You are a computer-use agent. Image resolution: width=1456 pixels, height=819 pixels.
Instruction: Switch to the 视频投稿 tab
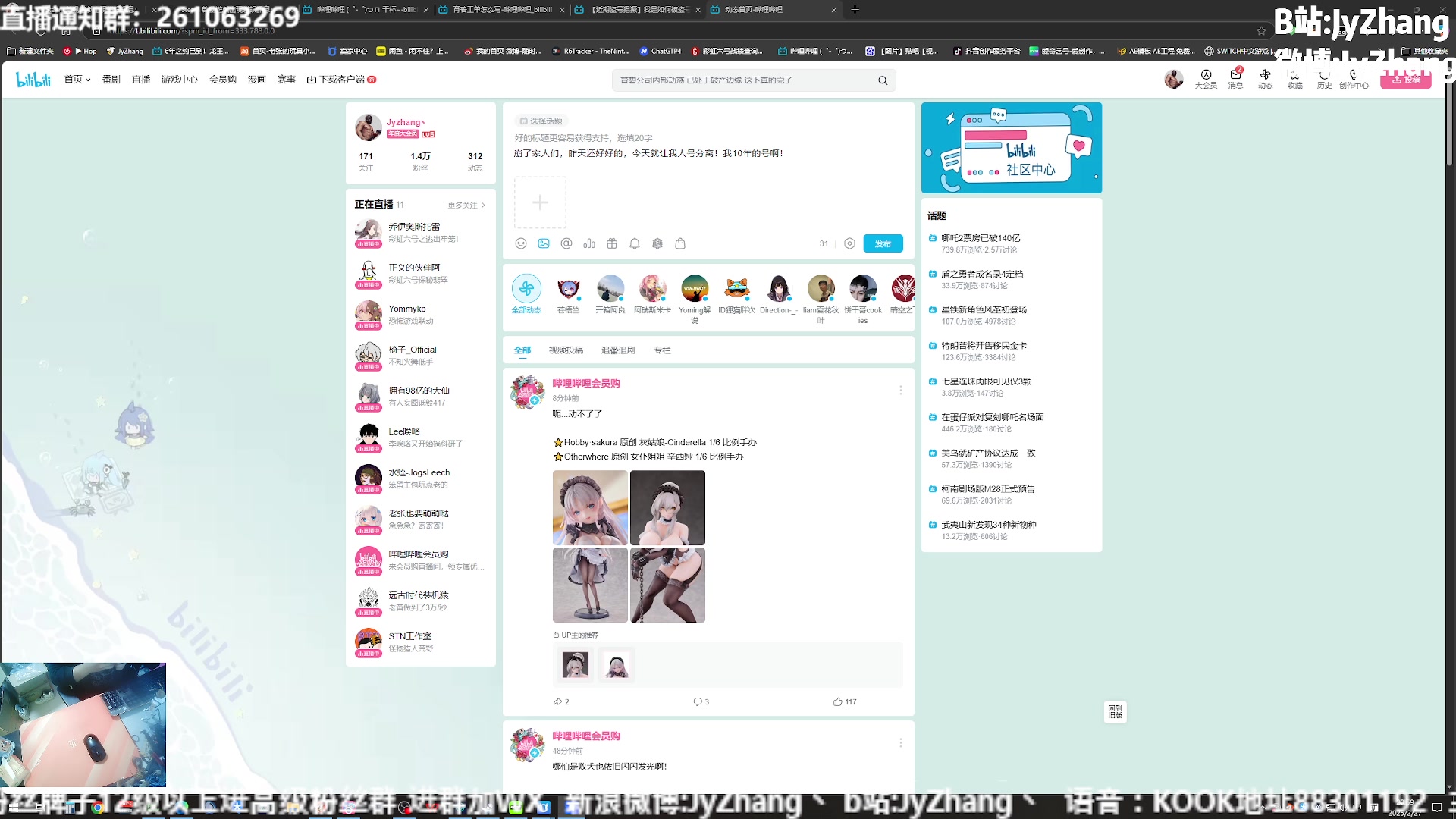pos(566,350)
